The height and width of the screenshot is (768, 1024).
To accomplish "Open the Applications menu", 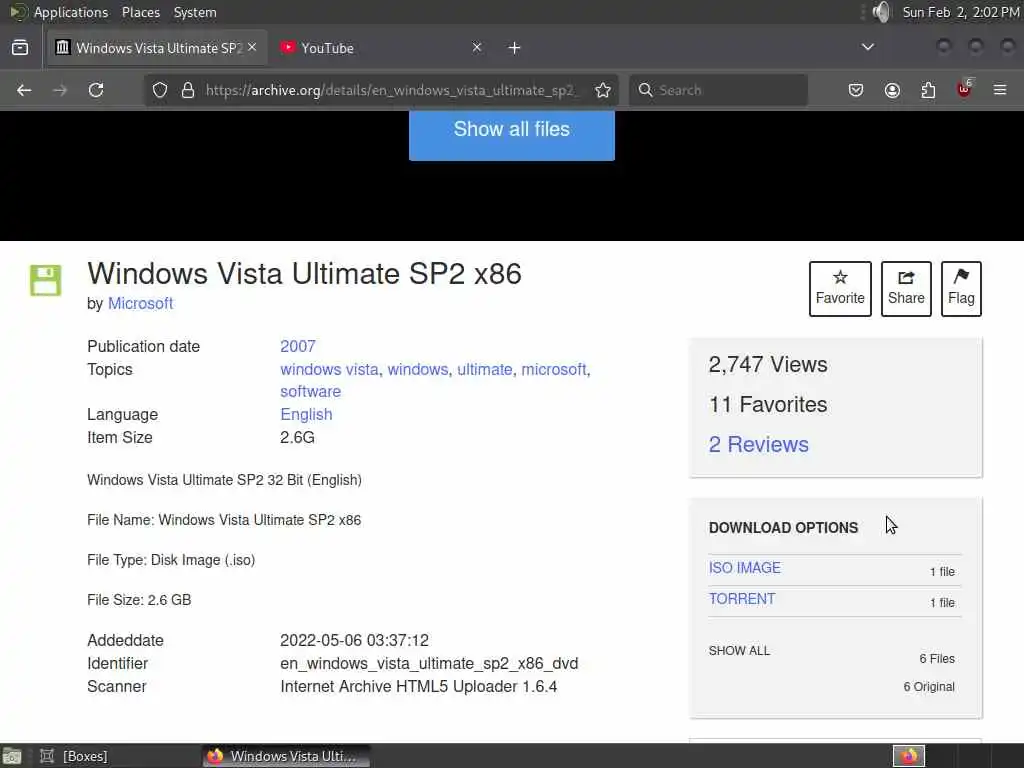I will (x=70, y=12).
